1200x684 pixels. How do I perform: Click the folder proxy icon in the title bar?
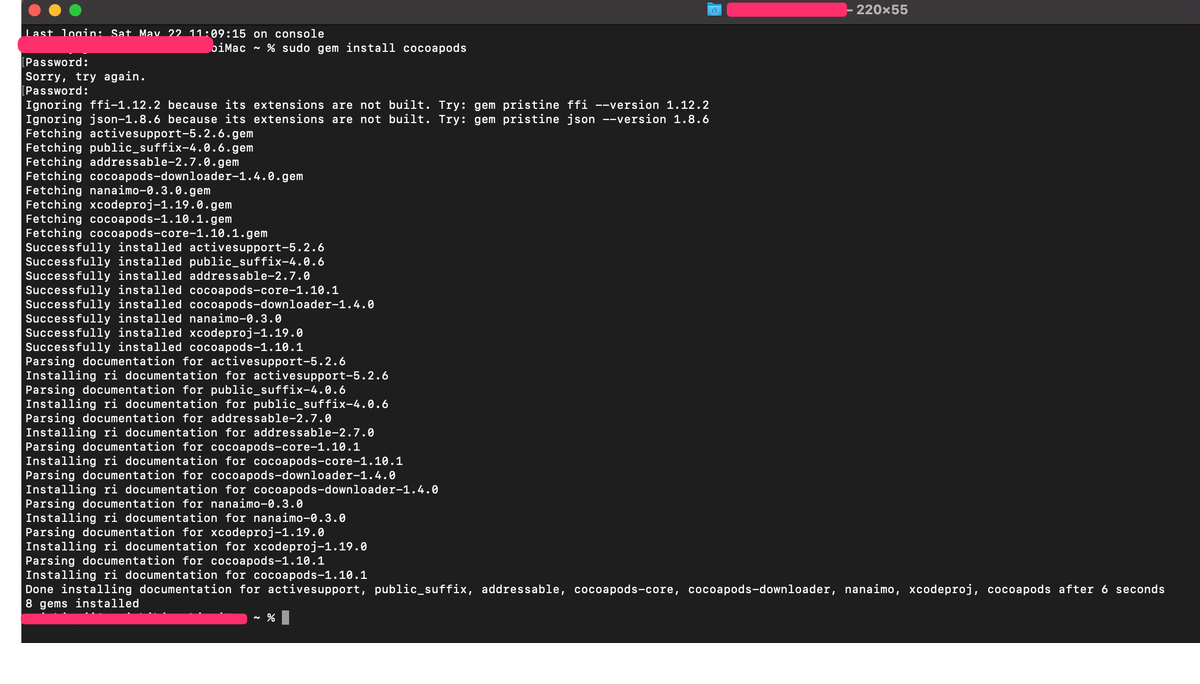(714, 10)
